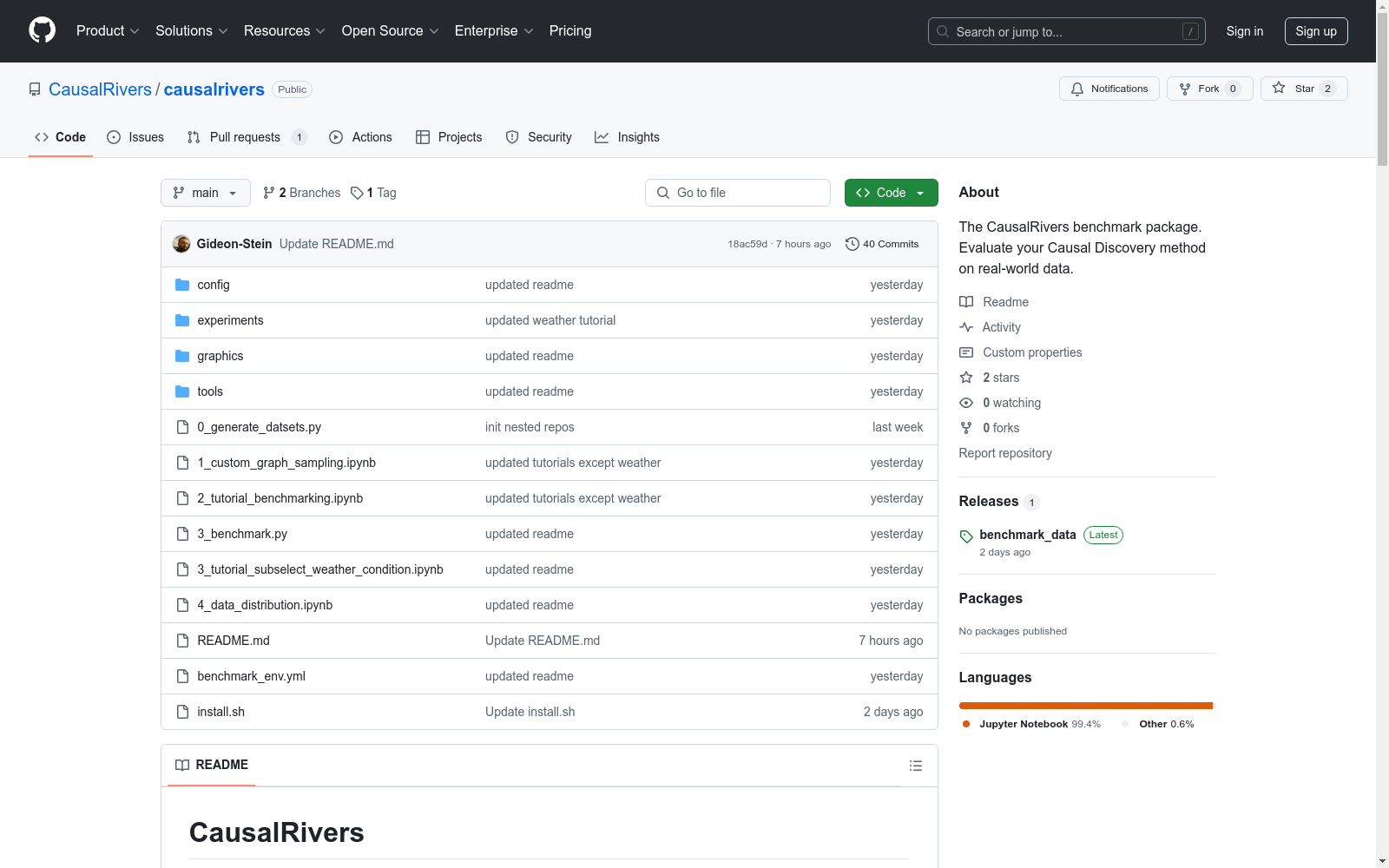Expand the Solutions menu
The width and height of the screenshot is (1389, 868).
[192, 31]
